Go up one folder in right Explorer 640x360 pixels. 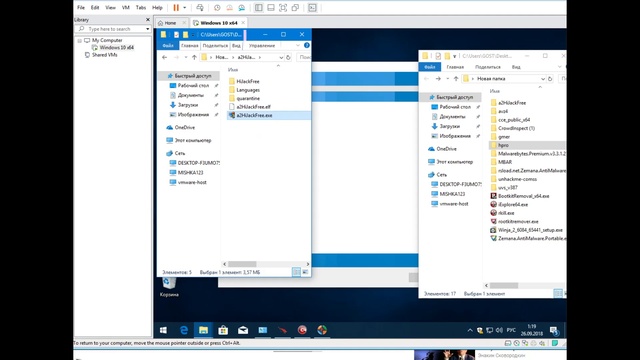click(x=456, y=79)
